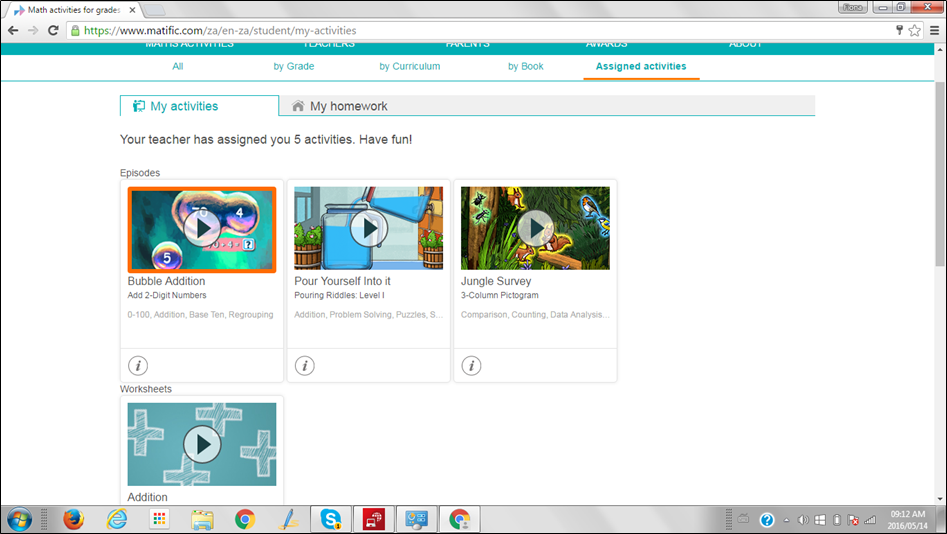The width and height of the screenshot is (947, 534).
Task: Open the saved password key icon
Action: (899, 30)
